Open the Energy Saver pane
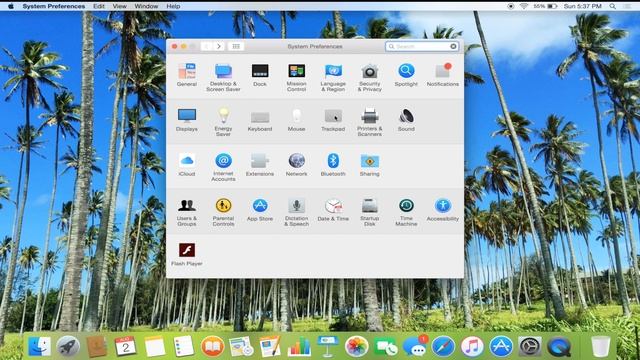640x360 pixels. (223, 122)
